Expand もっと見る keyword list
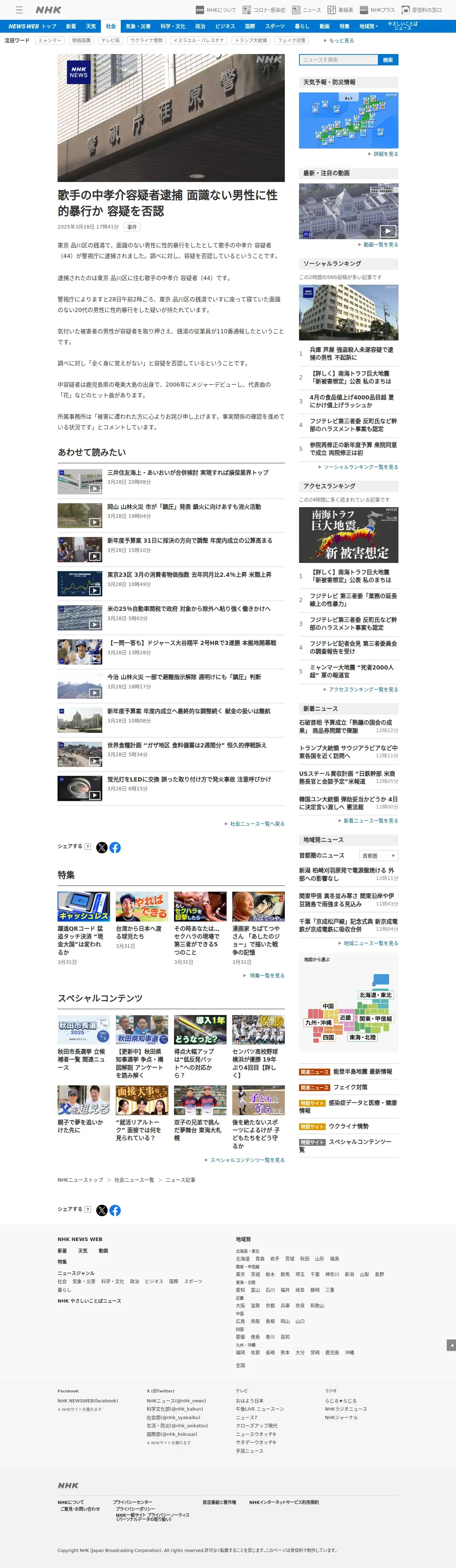Screen dimensions: 456x1568 click(340, 41)
